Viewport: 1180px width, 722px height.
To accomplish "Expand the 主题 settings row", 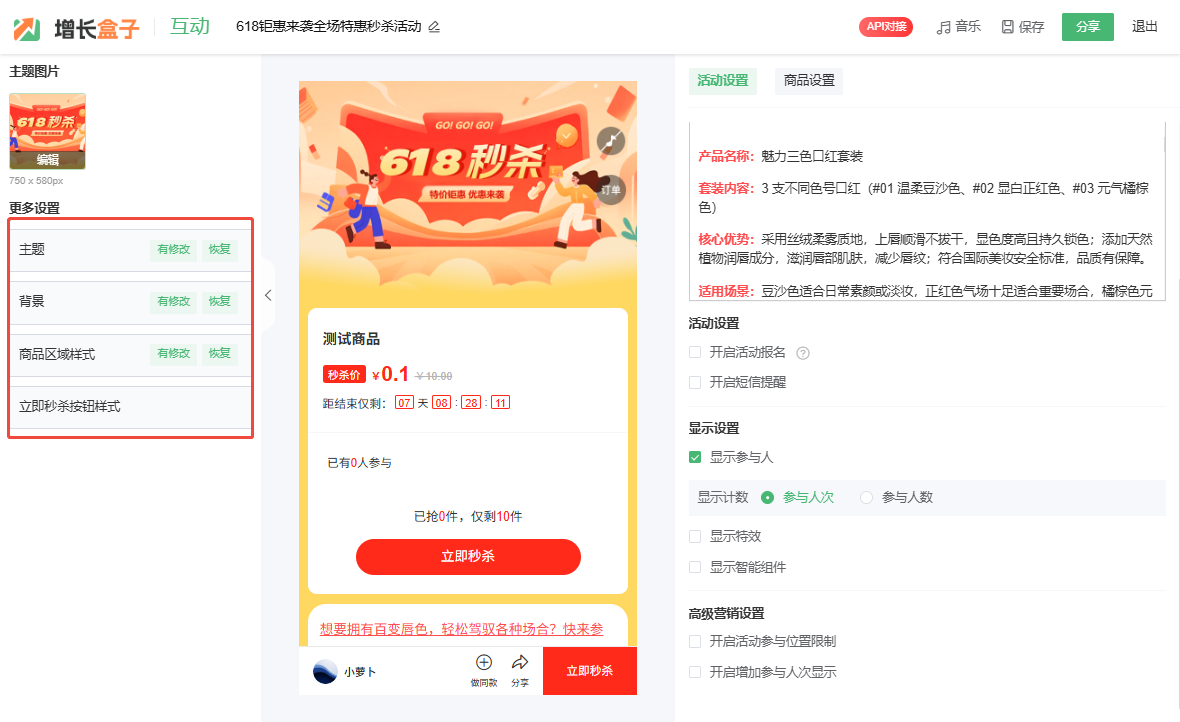I will pyautogui.click(x=130, y=249).
